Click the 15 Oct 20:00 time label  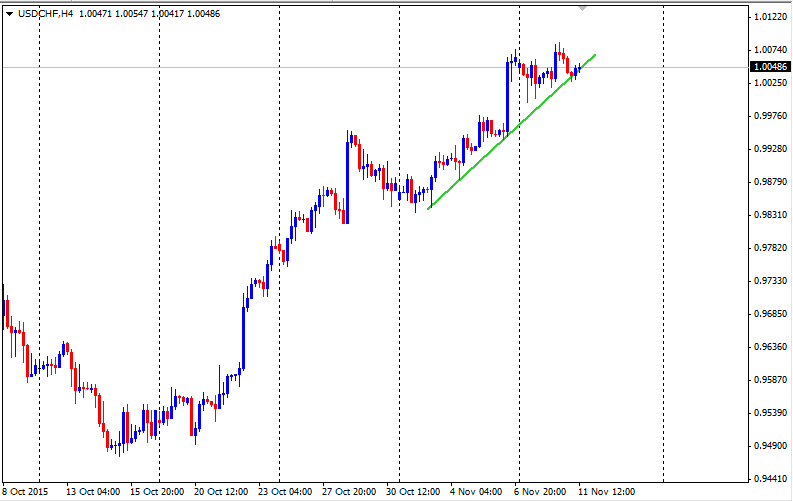(x=157, y=492)
